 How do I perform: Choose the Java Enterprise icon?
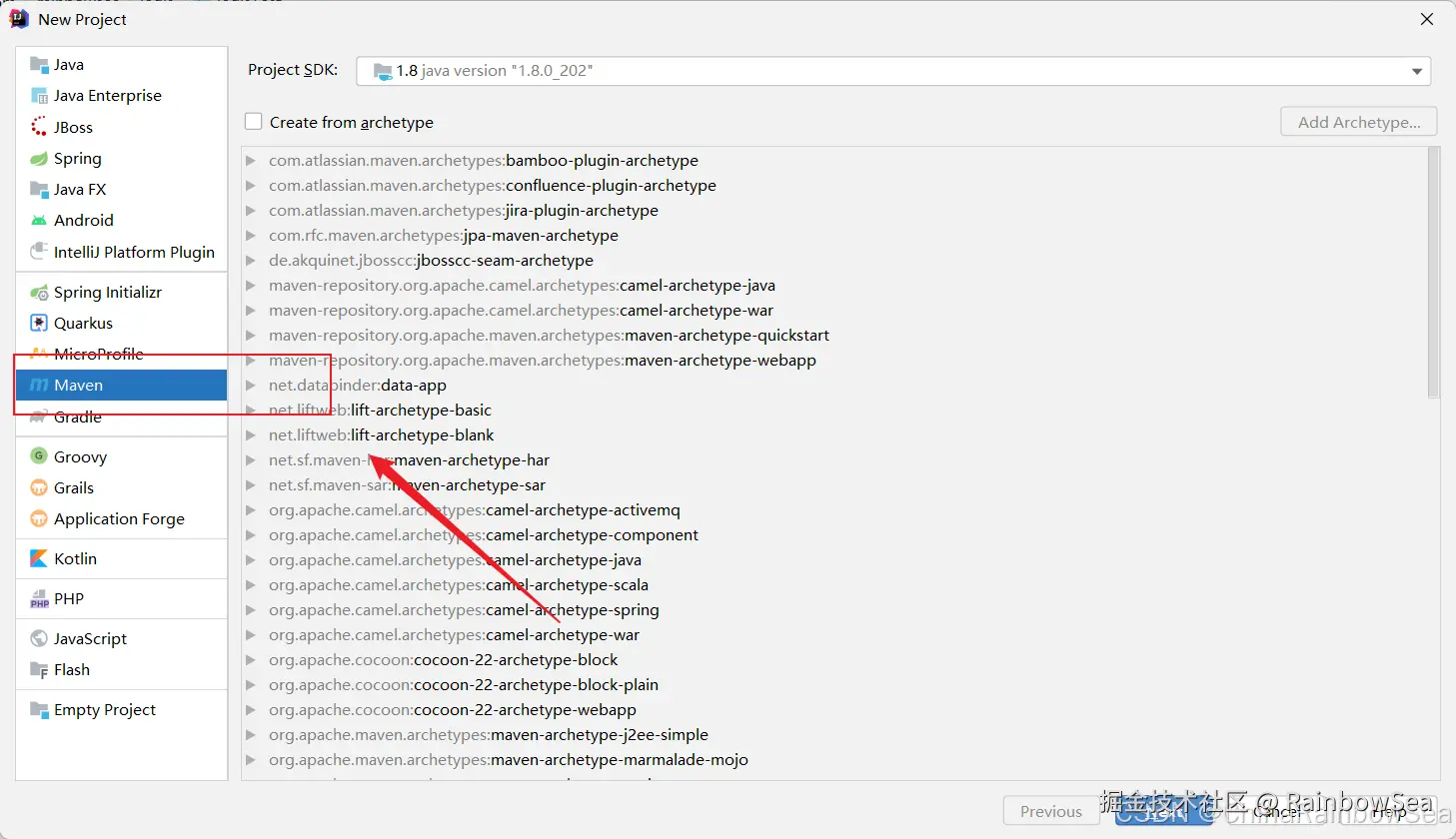coord(39,96)
